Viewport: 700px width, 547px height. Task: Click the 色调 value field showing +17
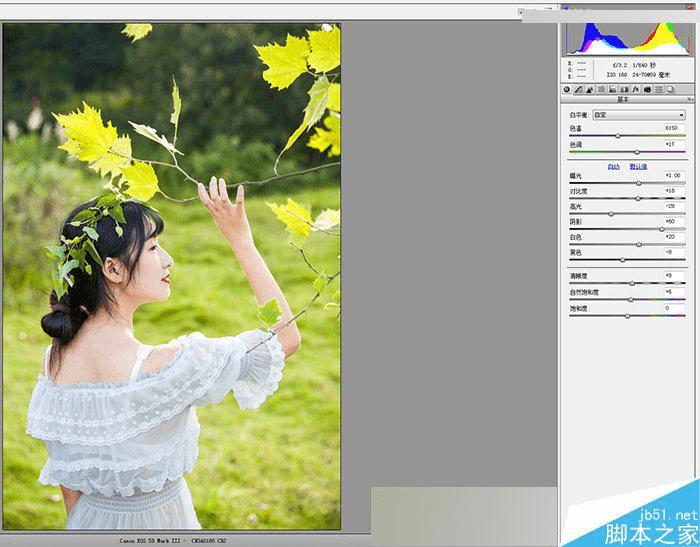[x=674, y=144]
